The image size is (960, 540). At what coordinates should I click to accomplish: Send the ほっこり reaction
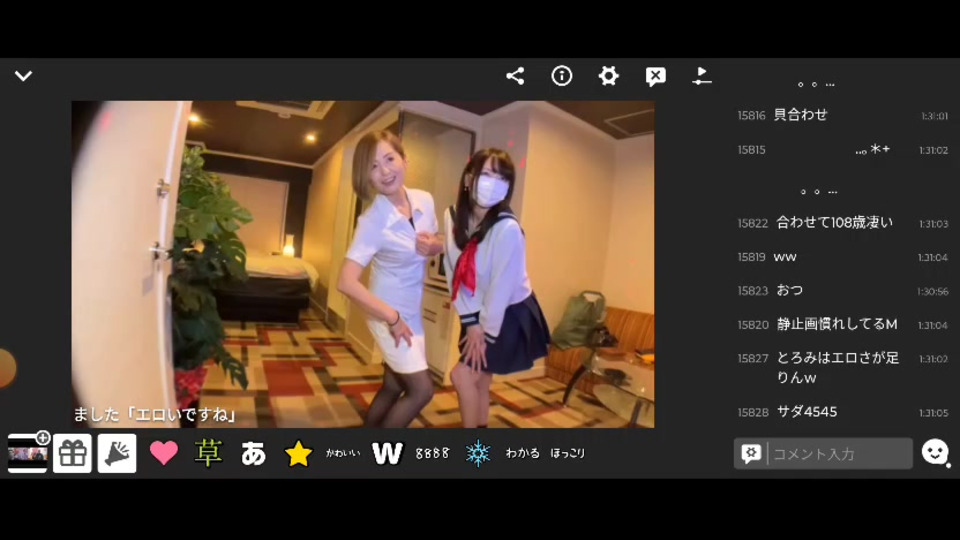pos(568,454)
